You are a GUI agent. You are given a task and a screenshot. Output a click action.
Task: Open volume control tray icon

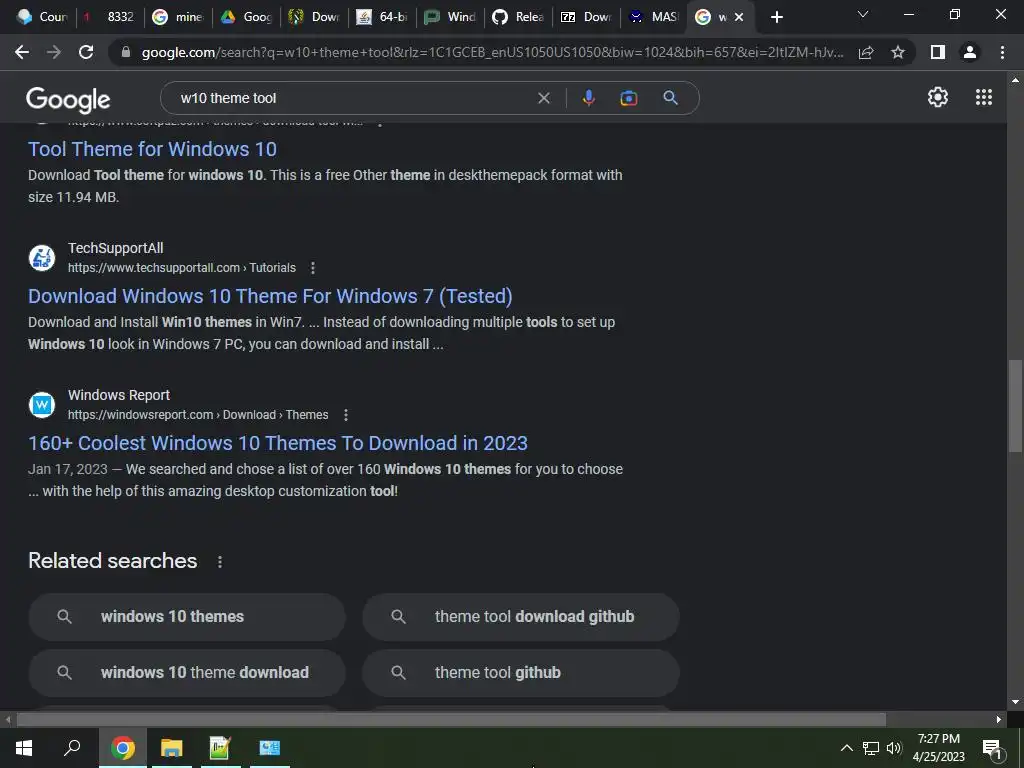click(894, 748)
